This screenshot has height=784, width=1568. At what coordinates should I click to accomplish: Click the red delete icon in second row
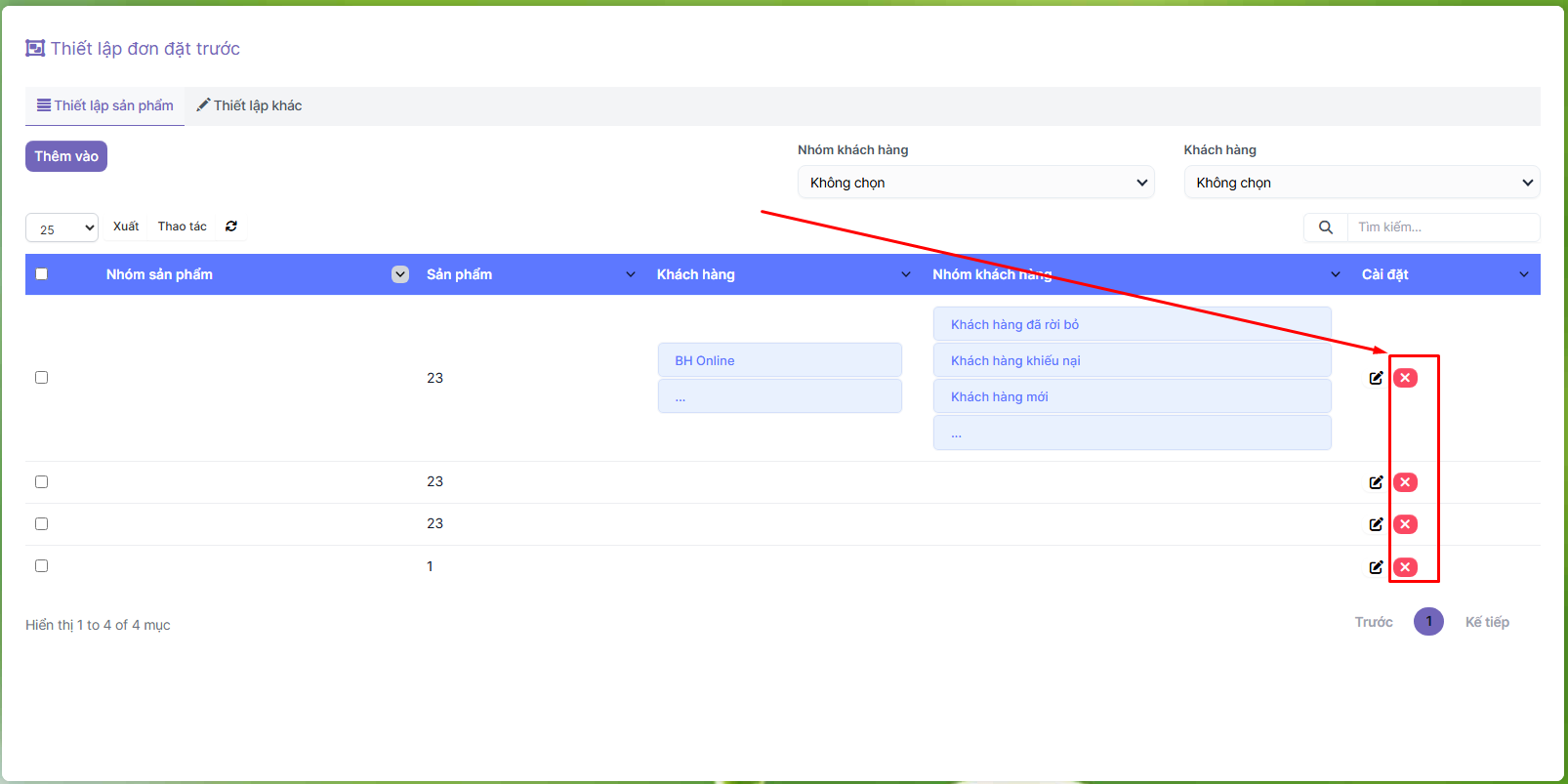(1405, 482)
